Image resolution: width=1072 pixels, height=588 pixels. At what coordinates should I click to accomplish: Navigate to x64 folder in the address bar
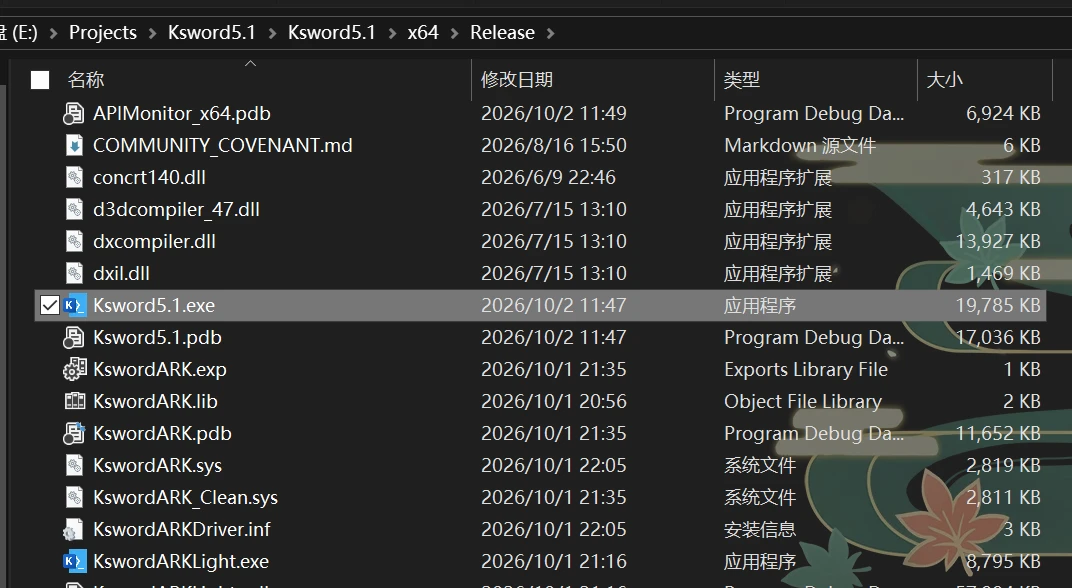click(x=423, y=33)
